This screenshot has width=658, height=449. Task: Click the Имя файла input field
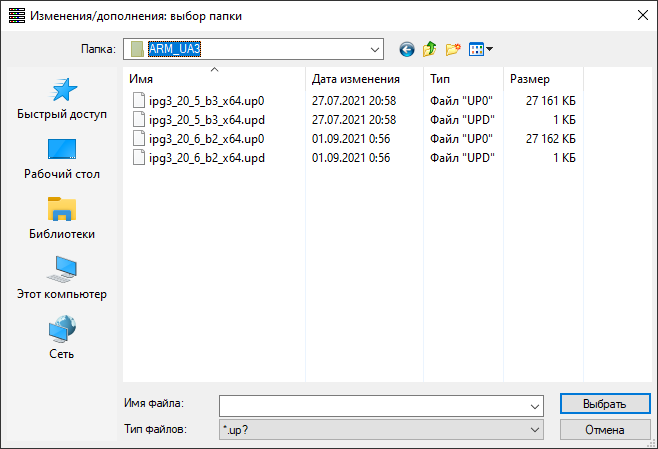click(372, 405)
